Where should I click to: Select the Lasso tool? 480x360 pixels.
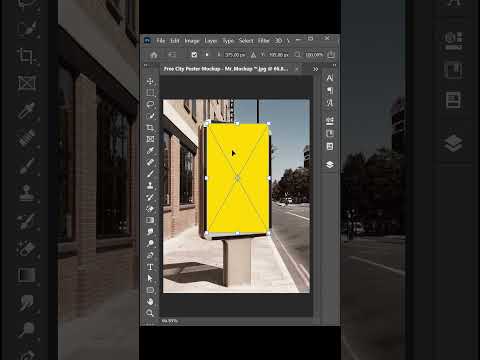[x=150, y=104]
